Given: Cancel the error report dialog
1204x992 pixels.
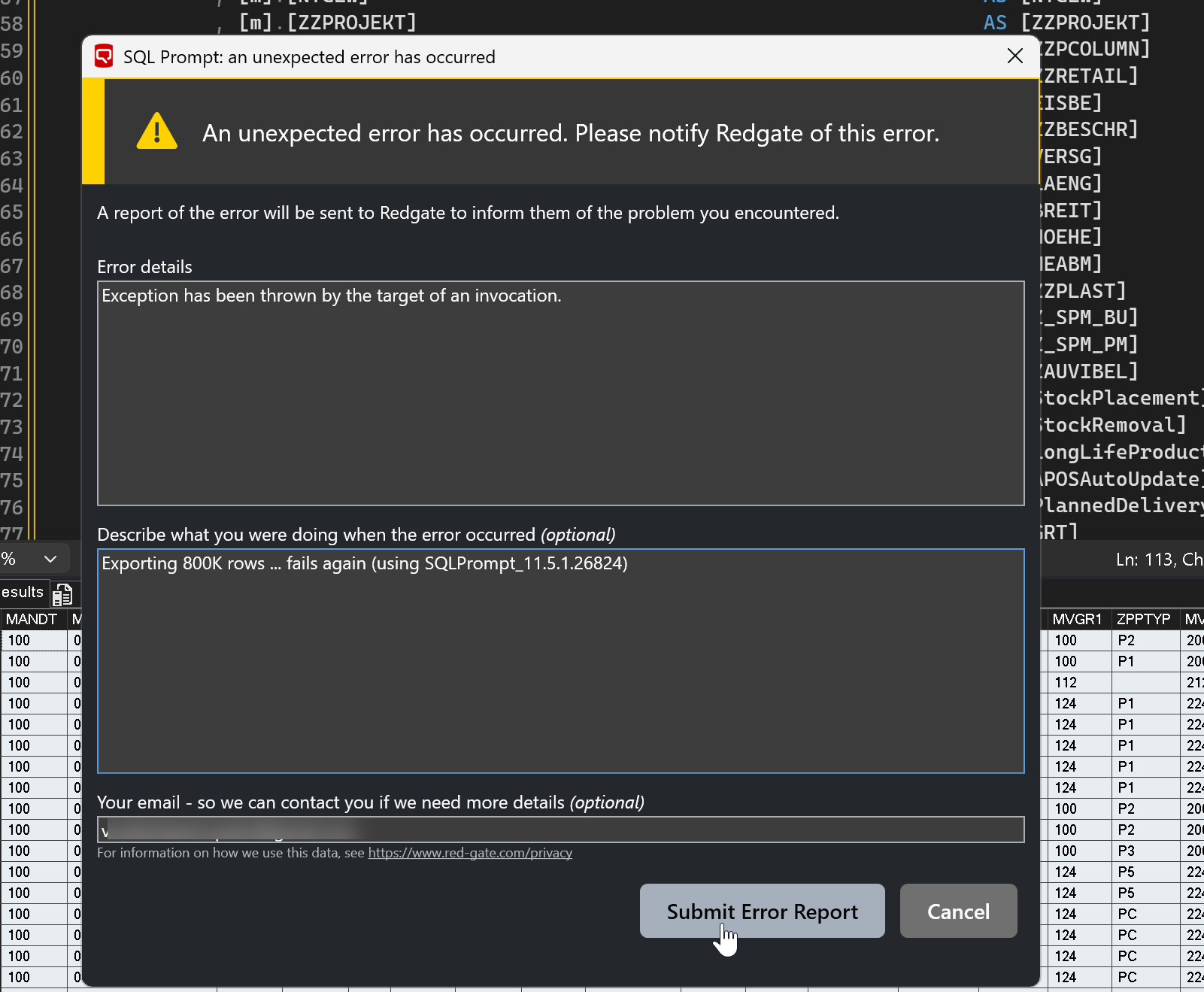Looking at the screenshot, I should coord(958,911).
